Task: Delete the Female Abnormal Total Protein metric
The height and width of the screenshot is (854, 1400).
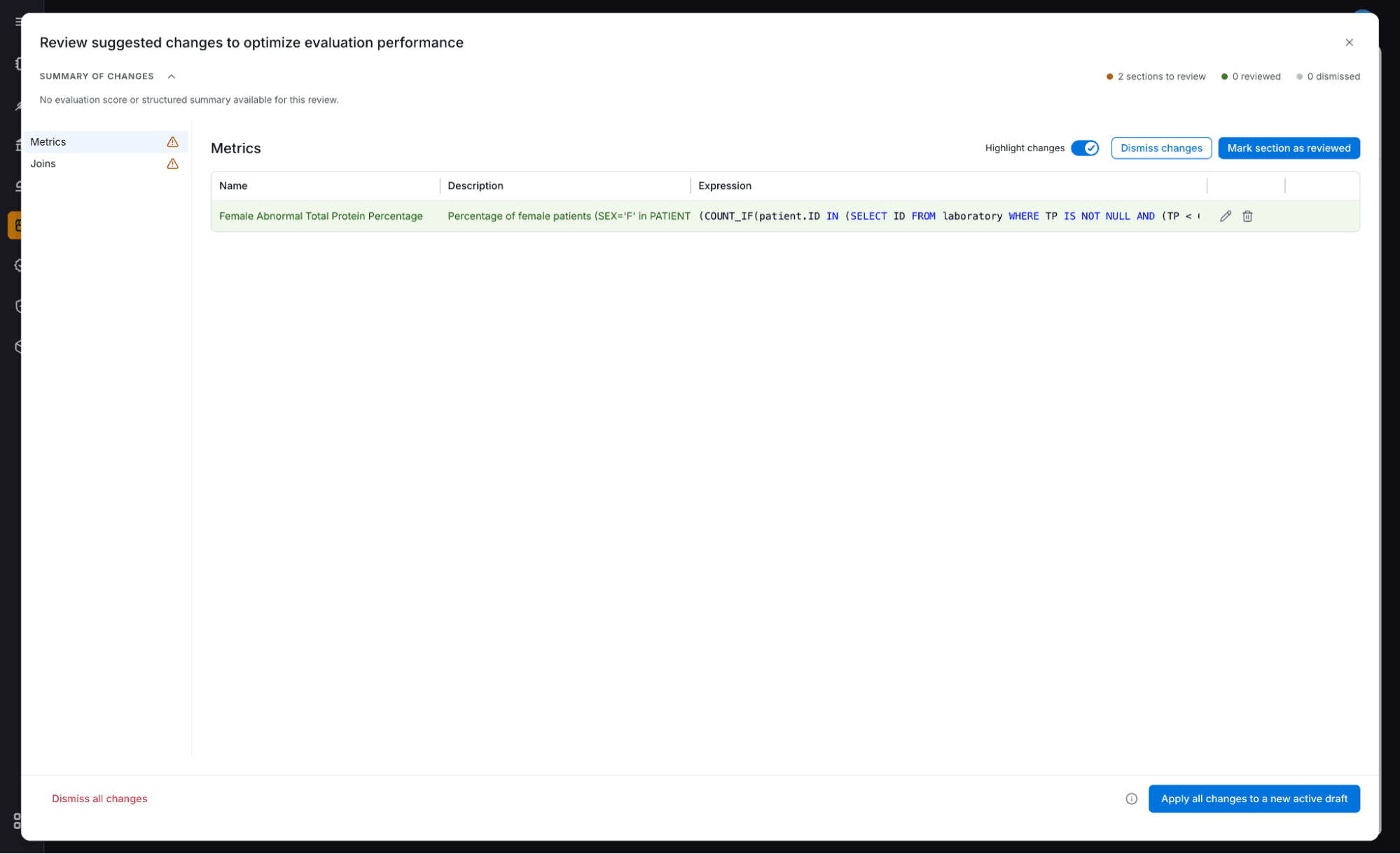Action: click(1247, 216)
